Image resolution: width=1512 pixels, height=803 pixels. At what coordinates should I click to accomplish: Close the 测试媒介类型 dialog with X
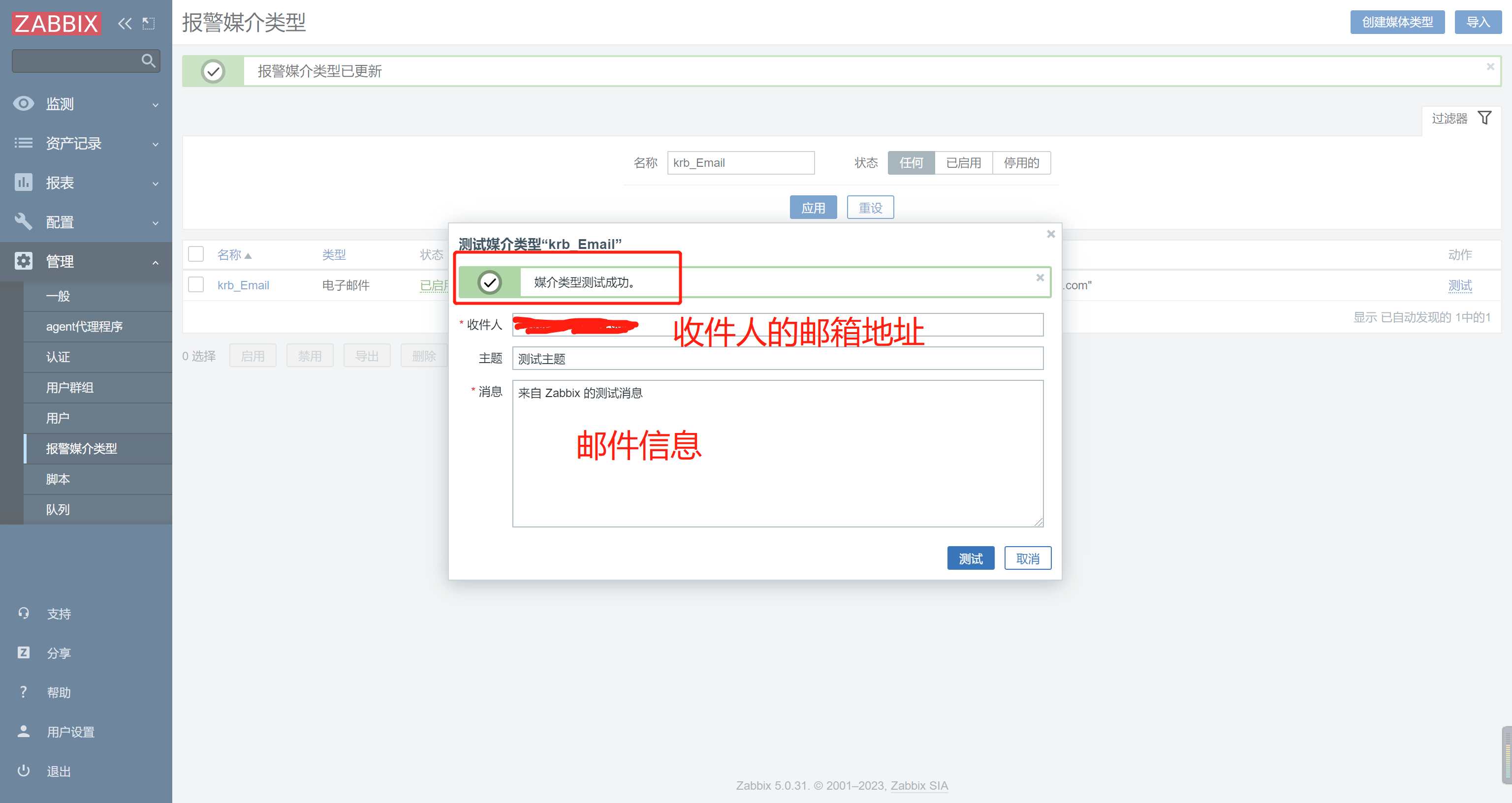[1051, 234]
